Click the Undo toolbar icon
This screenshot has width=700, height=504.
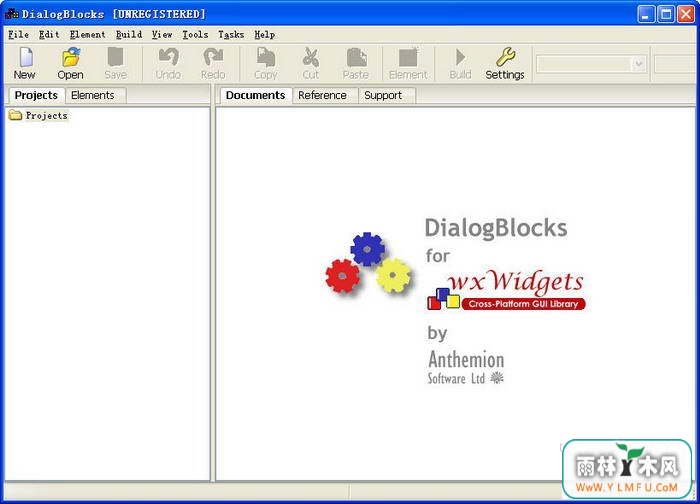[168, 63]
